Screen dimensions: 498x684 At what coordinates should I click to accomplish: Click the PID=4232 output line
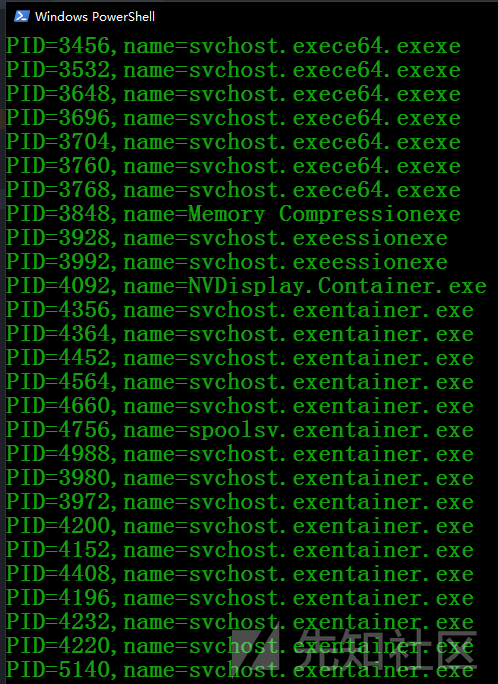[x=240, y=622]
